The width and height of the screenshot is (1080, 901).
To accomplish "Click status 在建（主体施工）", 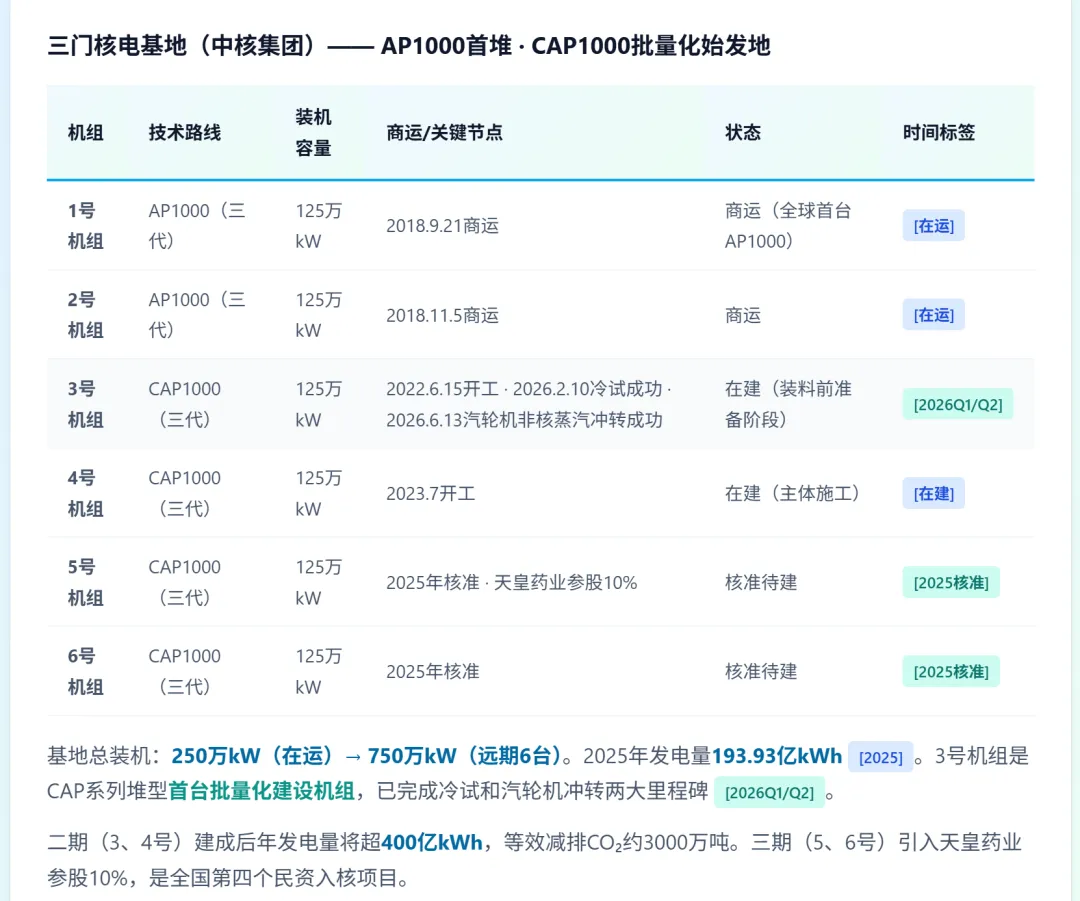I will 792,493.
